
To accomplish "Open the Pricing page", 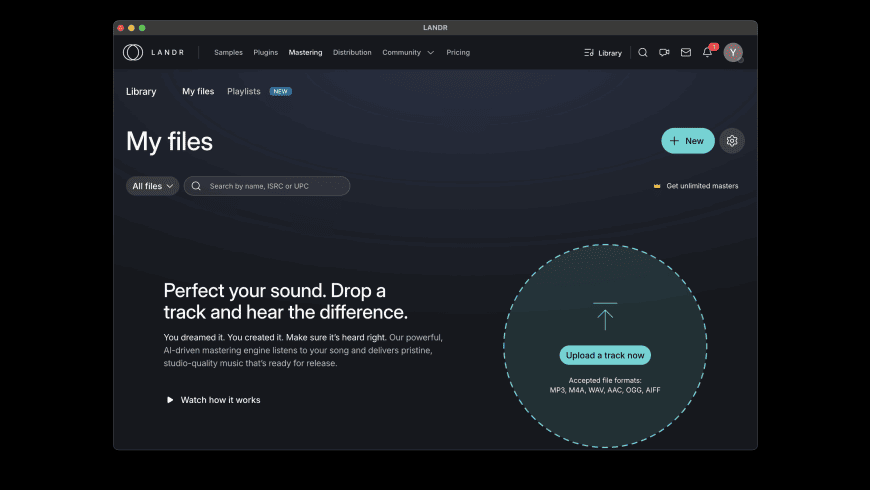I will (458, 52).
